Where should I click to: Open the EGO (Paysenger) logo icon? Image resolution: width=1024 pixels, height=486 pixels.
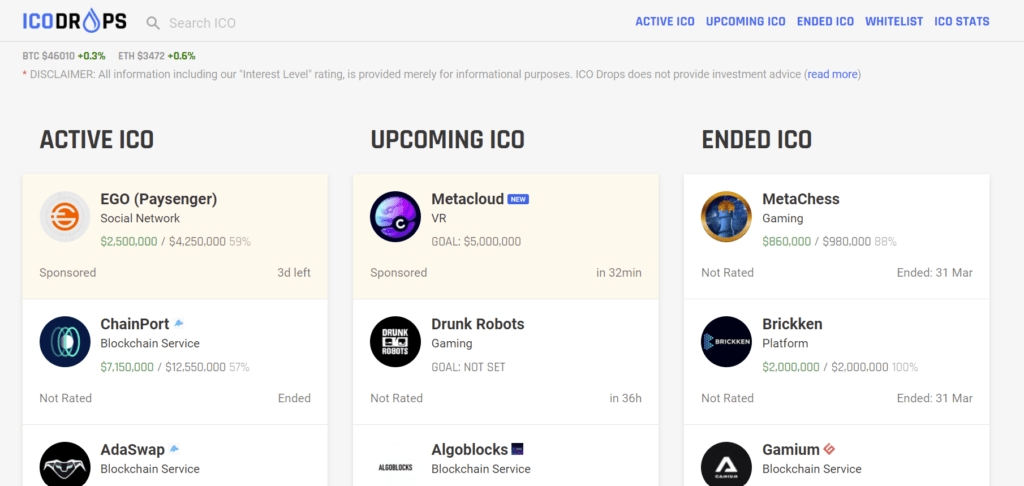click(65, 216)
